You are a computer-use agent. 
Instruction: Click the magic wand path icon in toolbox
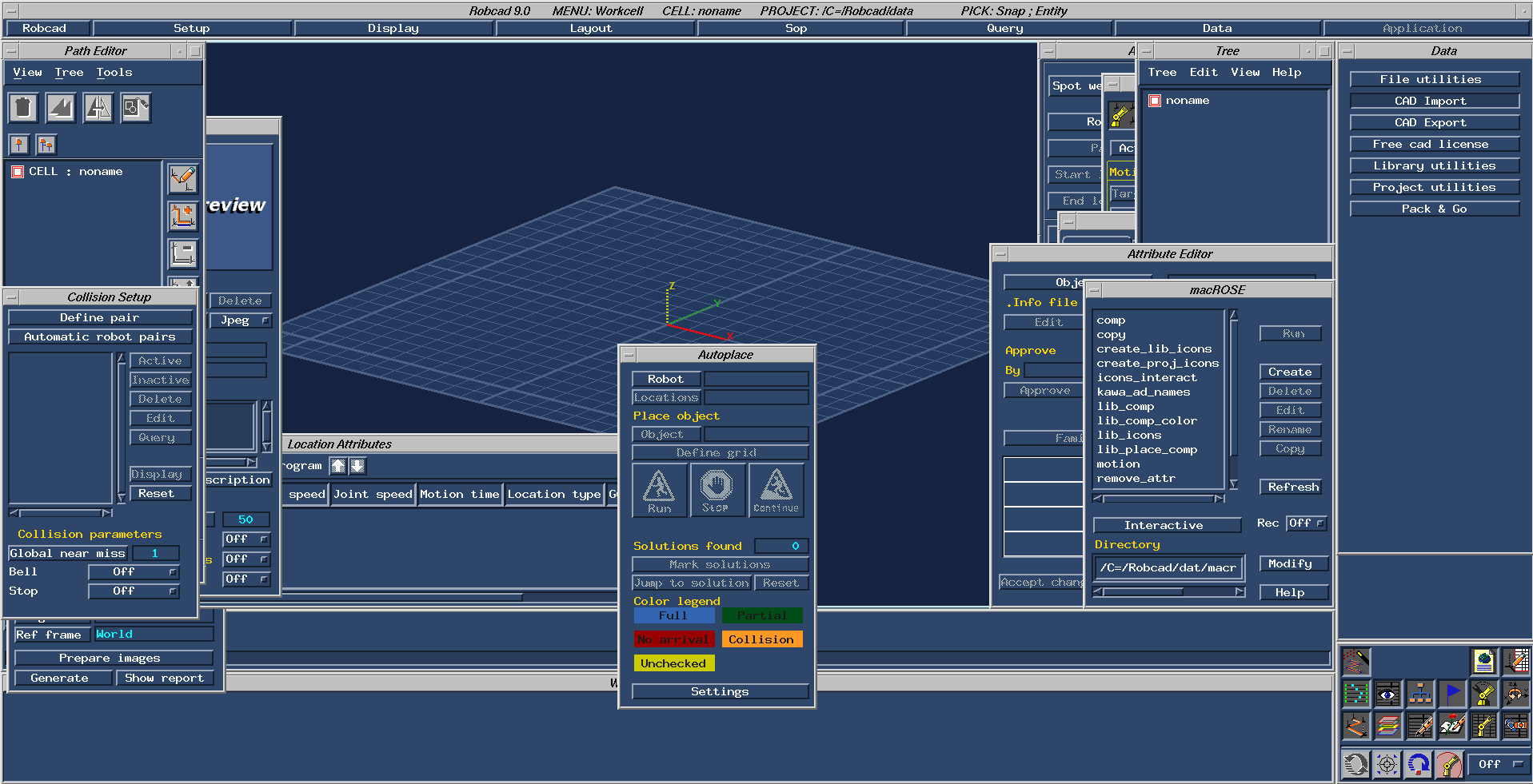(x=1355, y=661)
